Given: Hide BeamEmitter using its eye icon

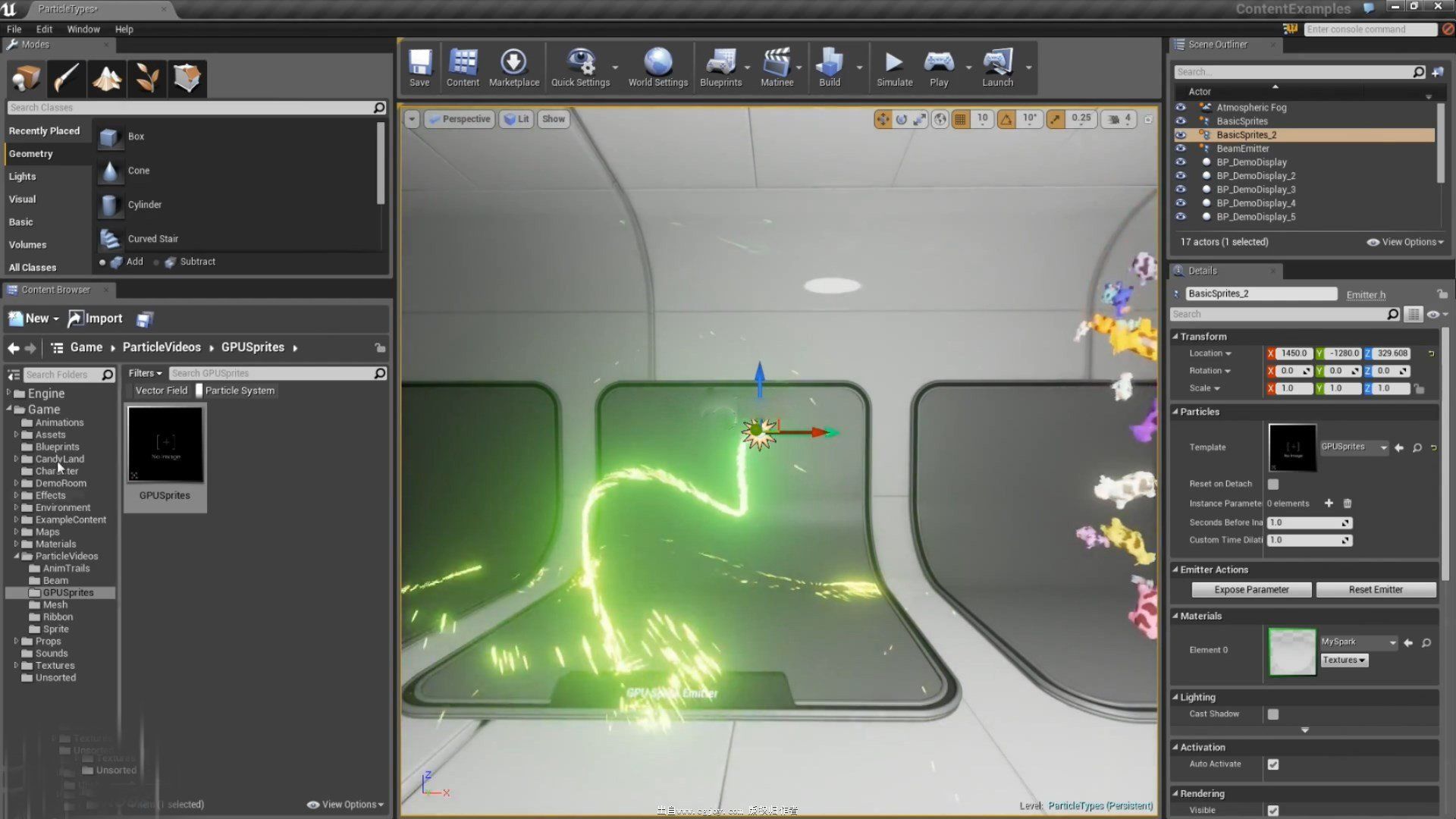Looking at the screenshot, I should pyautogui.click(x=1181, y=149).
